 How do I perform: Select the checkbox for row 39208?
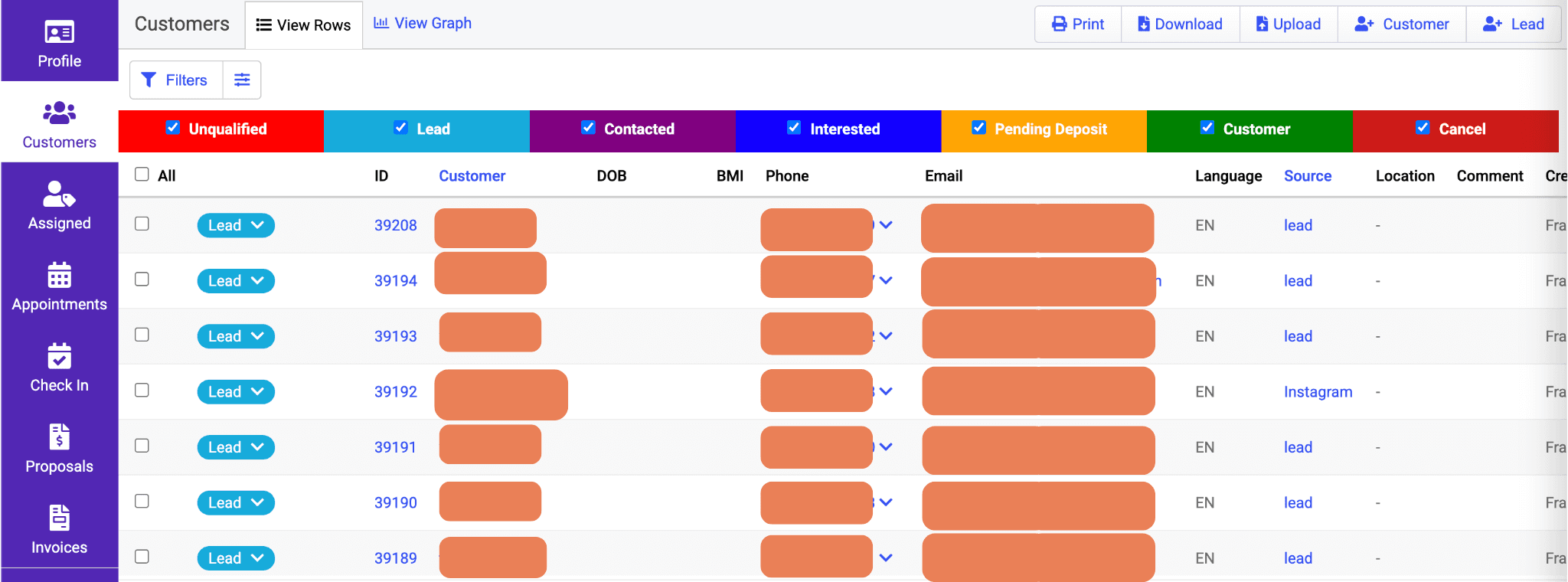[x=142, y=224]
